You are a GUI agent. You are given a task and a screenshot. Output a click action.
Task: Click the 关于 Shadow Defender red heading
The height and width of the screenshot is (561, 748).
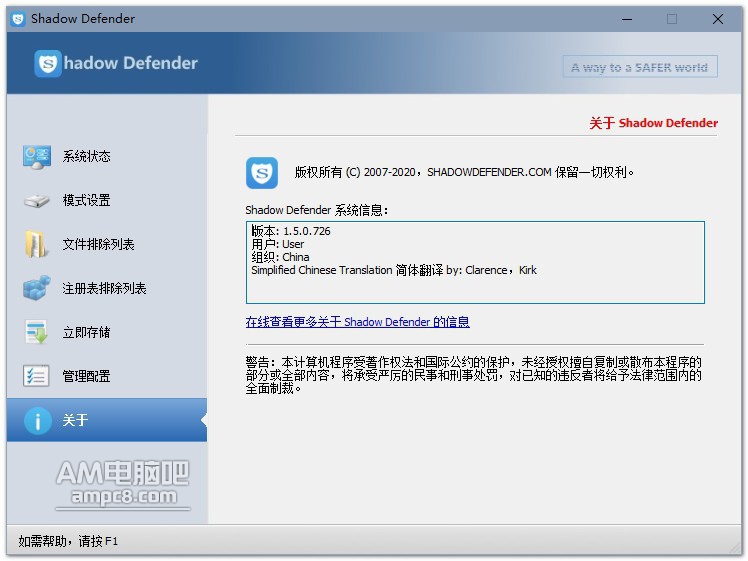pos(653,123)
